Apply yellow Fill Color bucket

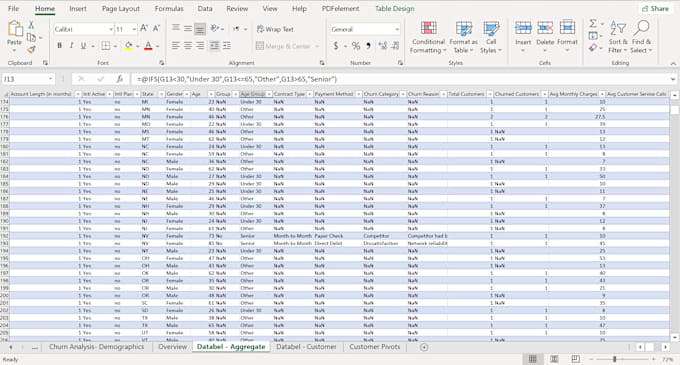click(128, 46)
